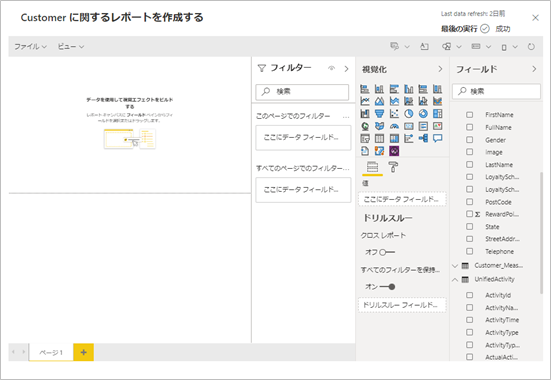Check the State field
Screen dimensions: 551x380
tap(469, 227)
